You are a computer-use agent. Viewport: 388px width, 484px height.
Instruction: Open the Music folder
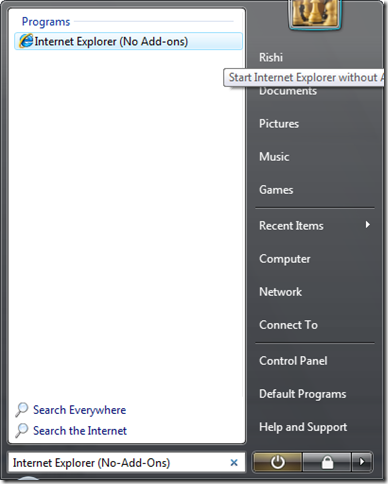click(274, 157)
